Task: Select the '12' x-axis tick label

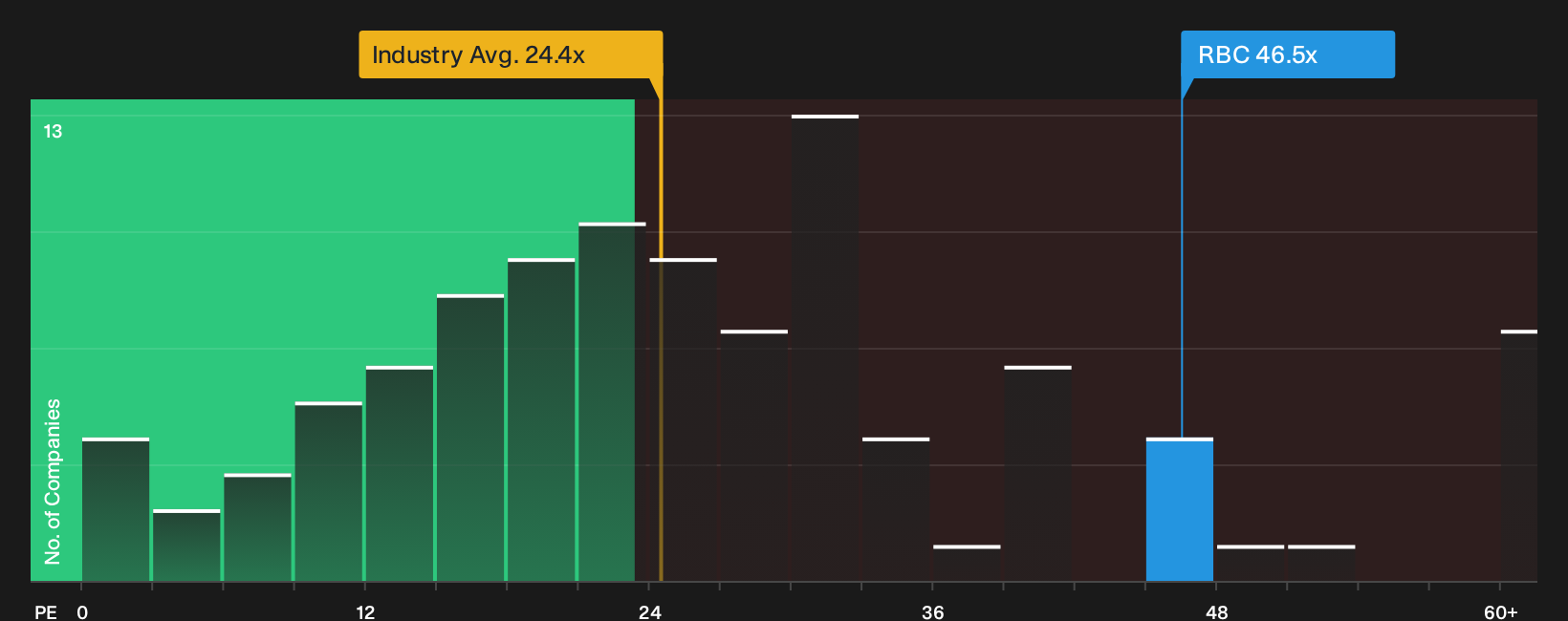Action: click(x=365, y=612)
